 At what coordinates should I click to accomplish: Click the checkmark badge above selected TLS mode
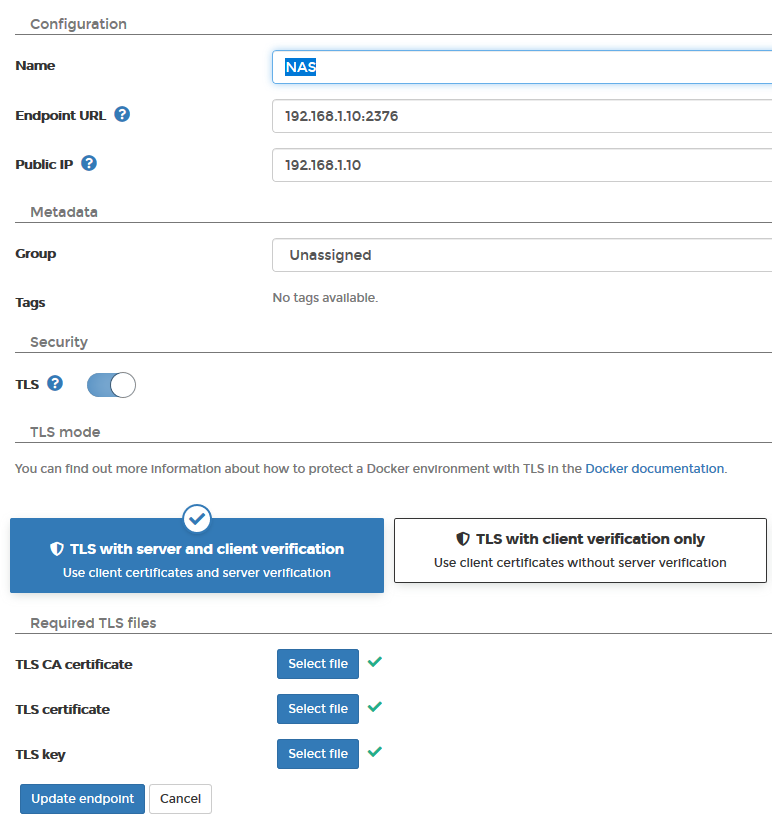(197, 518)
